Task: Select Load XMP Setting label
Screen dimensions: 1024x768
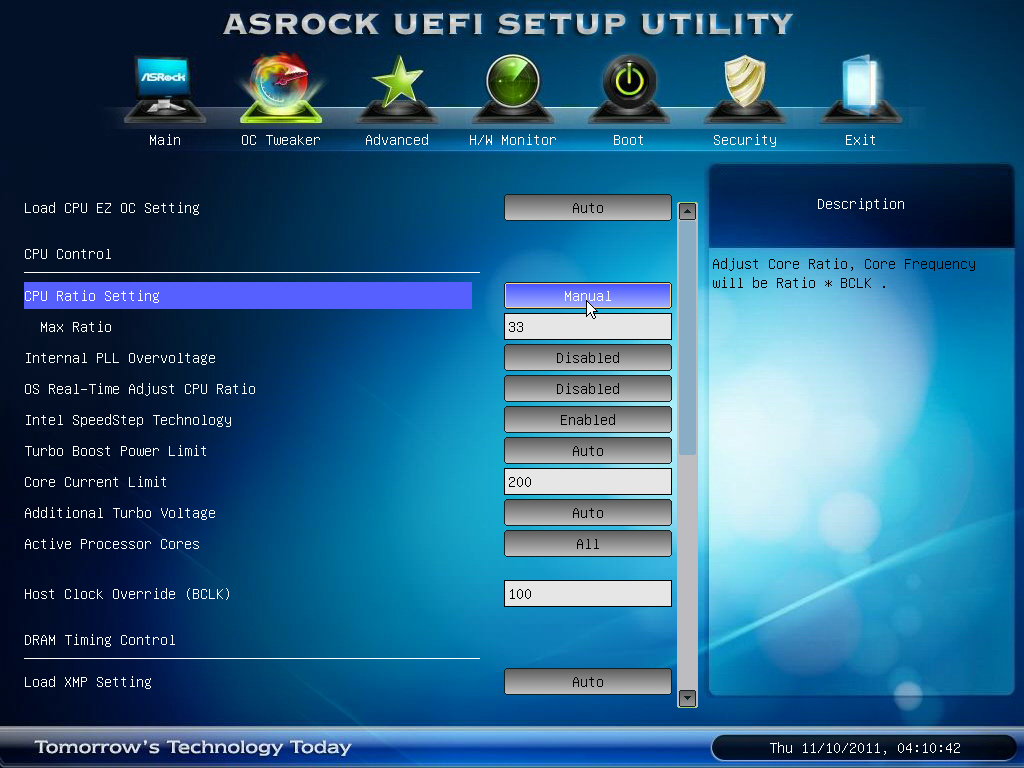Action: pos(88,682)
